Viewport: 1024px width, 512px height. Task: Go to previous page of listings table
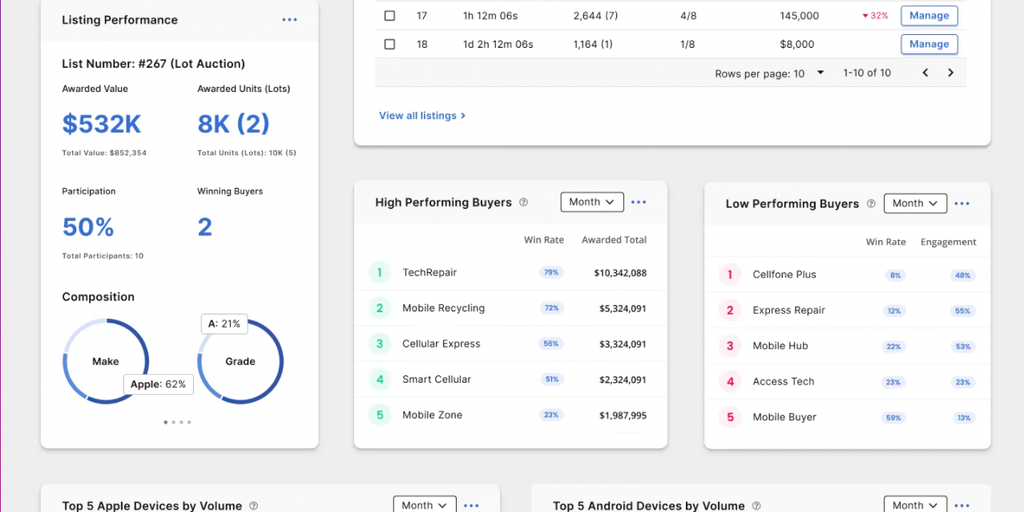click(925, 73)
